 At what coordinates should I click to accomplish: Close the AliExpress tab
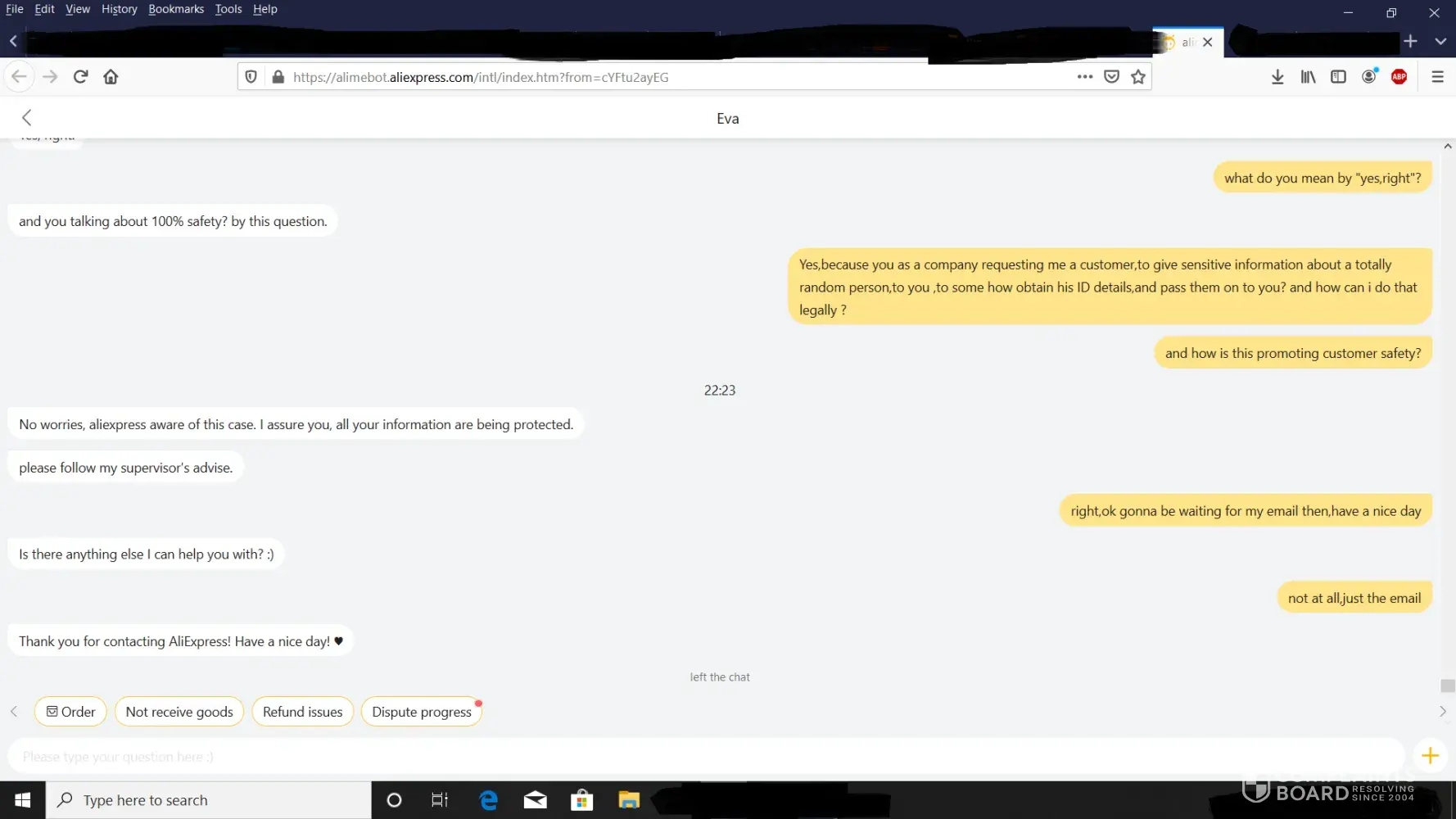pyautogui.click(x=1207, y=42)
